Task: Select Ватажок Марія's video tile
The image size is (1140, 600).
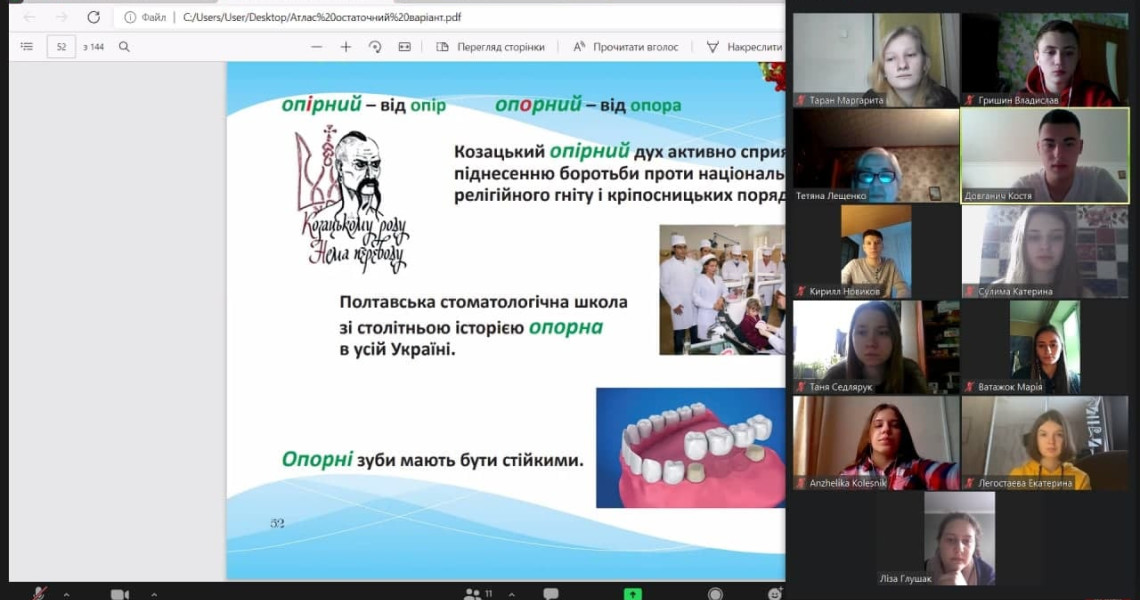Action: pyautogui.click(x=1045, y=347)
